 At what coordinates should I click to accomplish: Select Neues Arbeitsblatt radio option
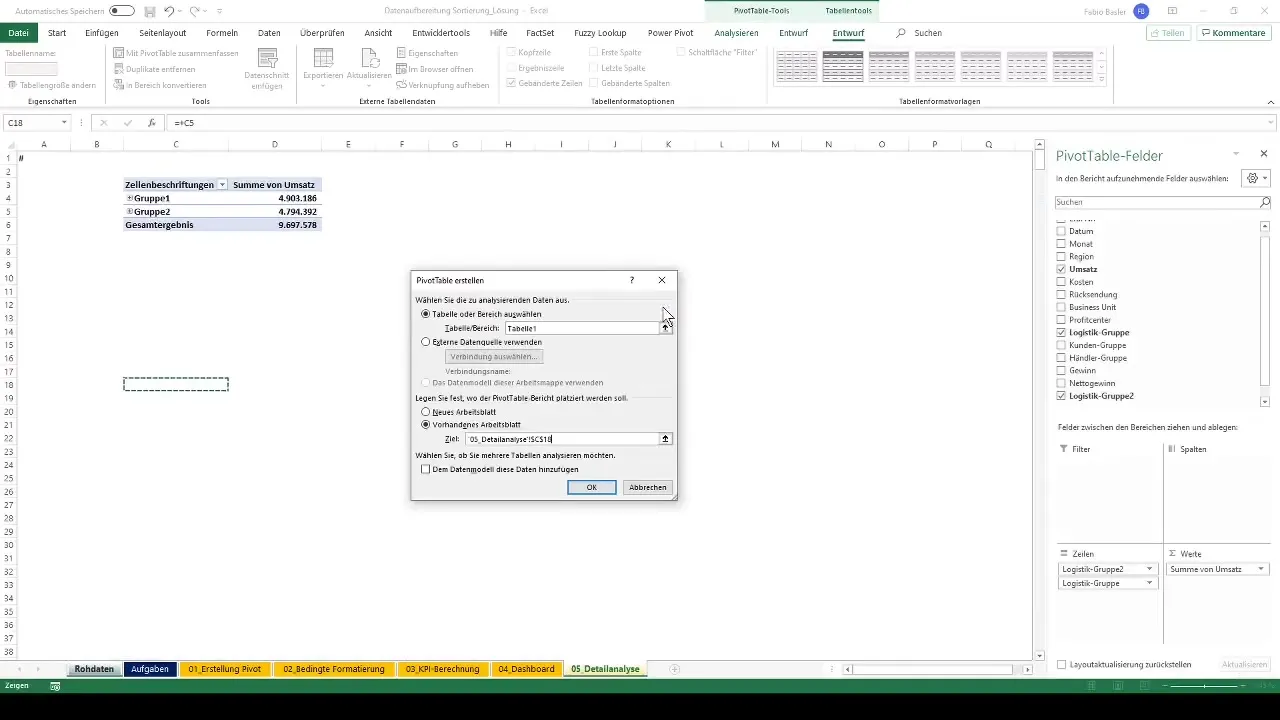pyautogui.click(x=427, y=412)
